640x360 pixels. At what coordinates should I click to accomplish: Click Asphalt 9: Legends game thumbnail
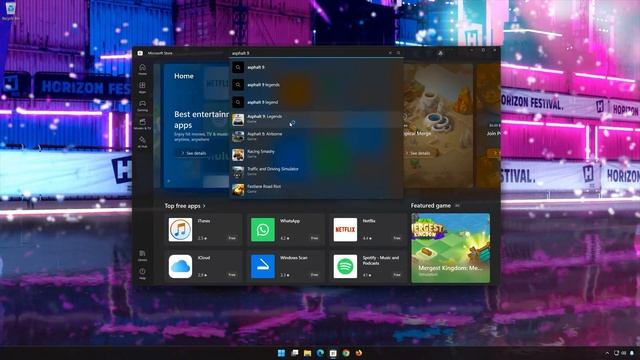coord(238,119)
